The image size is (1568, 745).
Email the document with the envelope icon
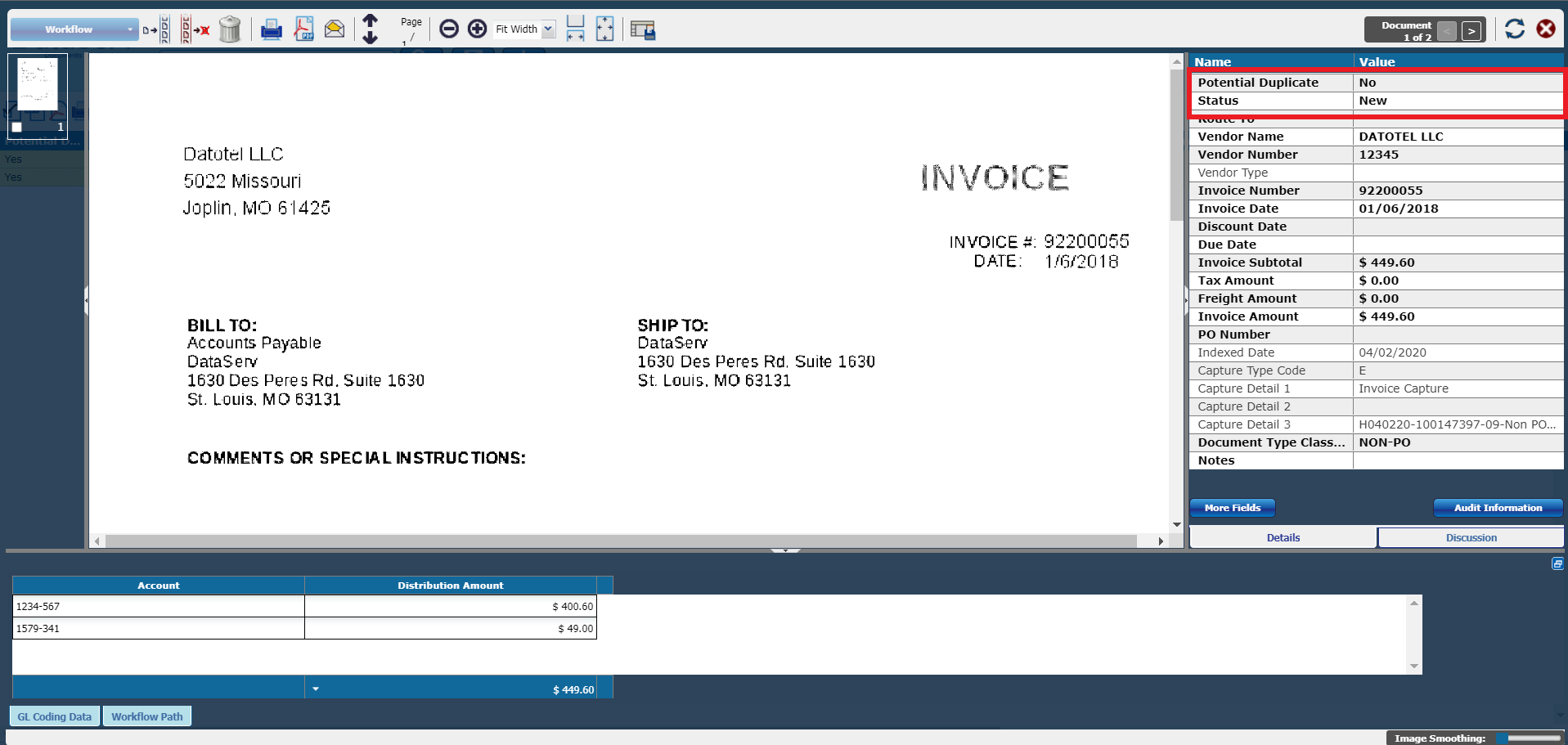coord(335,29)
